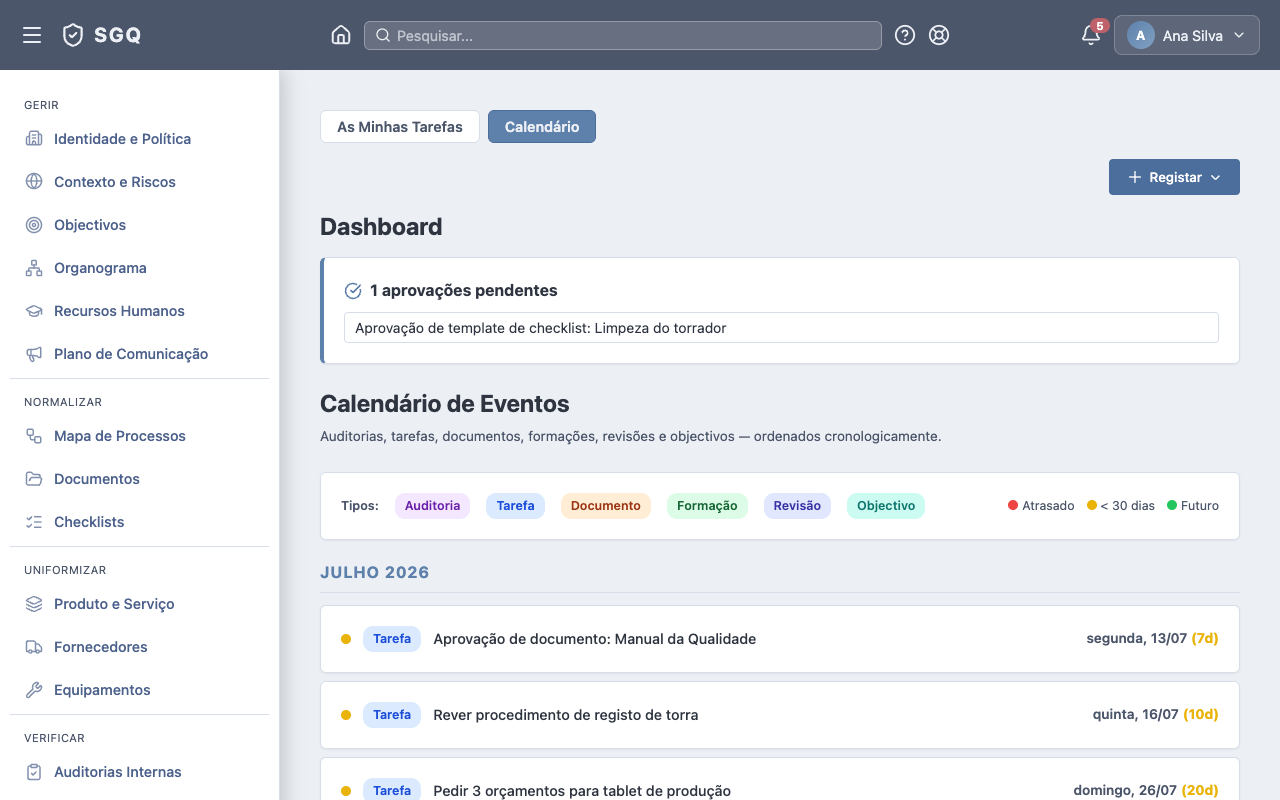Image resolution: width=1280 pixels, height=800 pixels.
Task: Click the JULHO 2026 month heading
Action: [x=375, y=573]
